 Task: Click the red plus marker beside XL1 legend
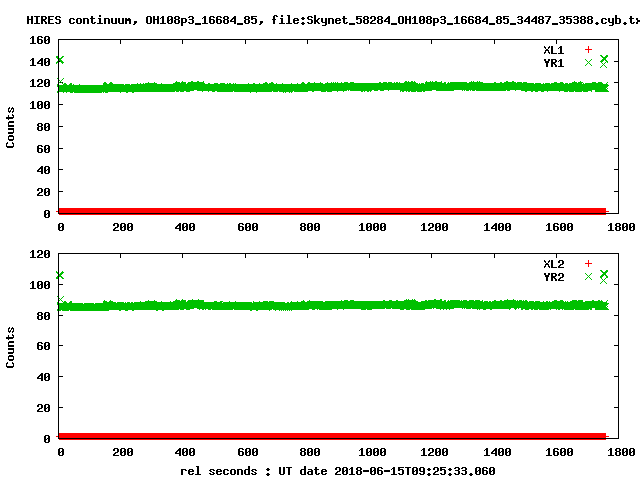tap(588, 50)
